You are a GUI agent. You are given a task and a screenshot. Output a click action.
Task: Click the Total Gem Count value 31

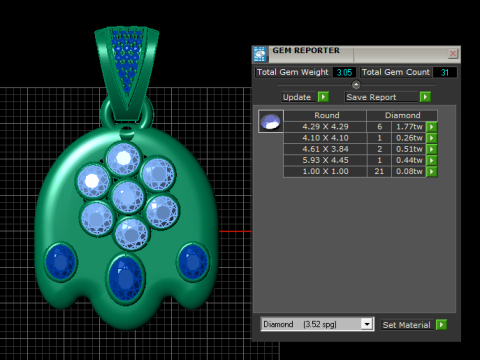(445, 72)
